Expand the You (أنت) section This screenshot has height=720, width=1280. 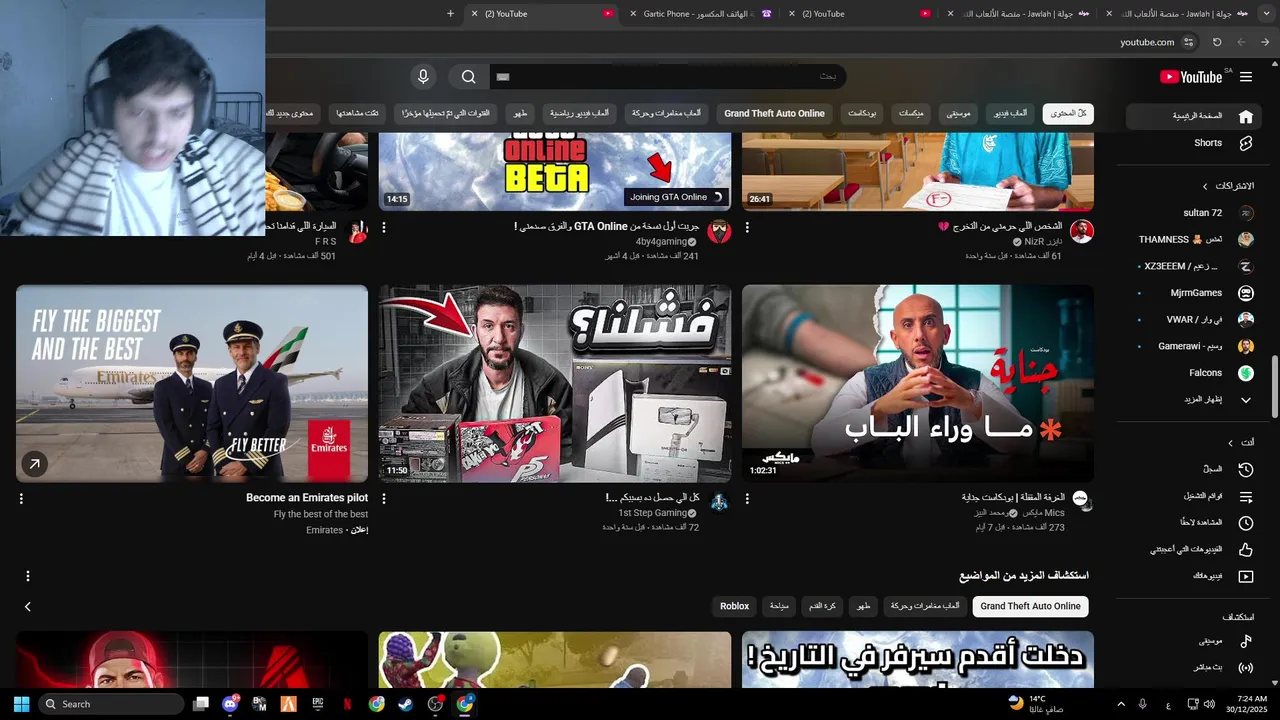click(1241, 442)
